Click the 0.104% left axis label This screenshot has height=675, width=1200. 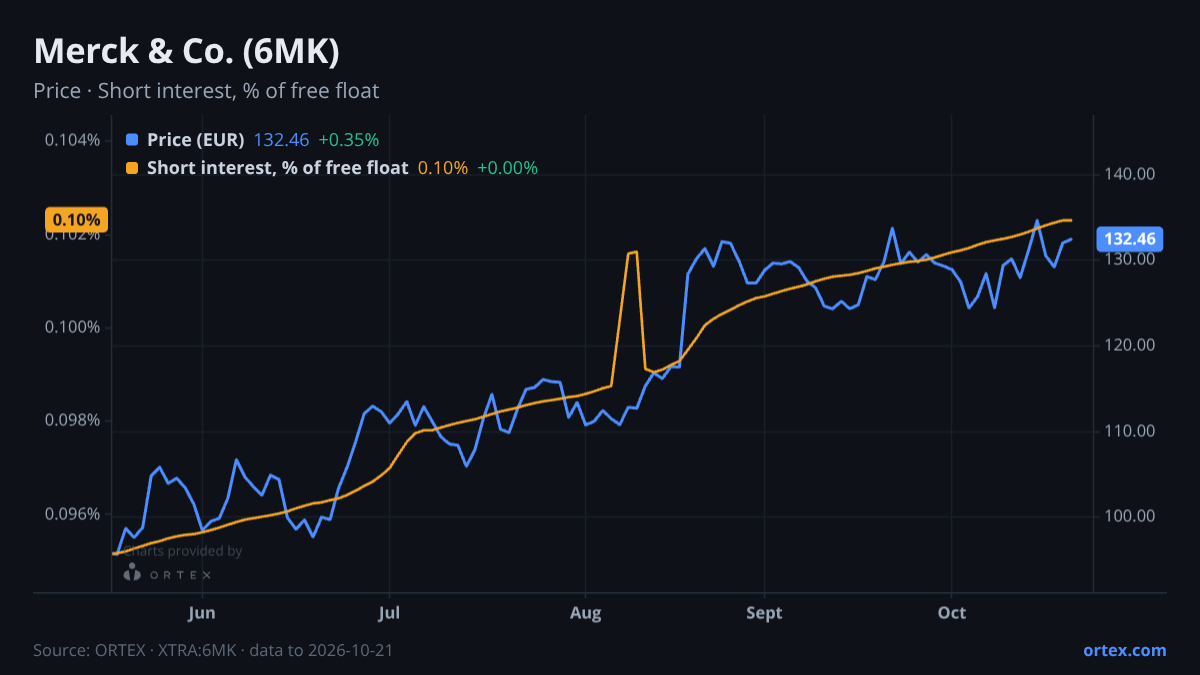(x=72, y=140)
